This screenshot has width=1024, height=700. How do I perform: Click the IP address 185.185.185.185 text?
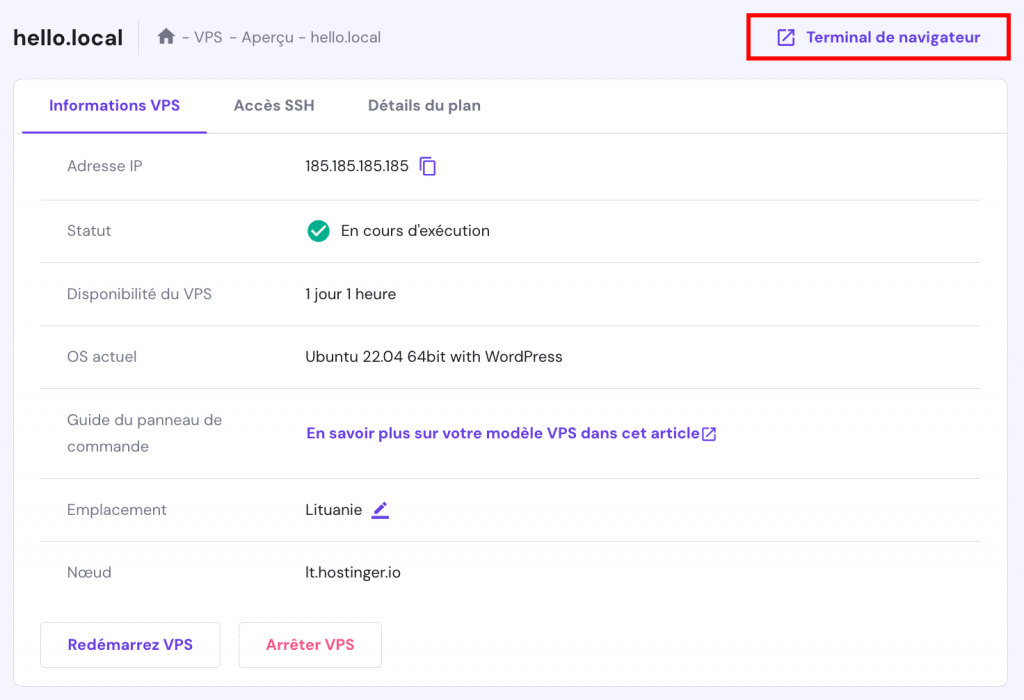click(357, 167)
